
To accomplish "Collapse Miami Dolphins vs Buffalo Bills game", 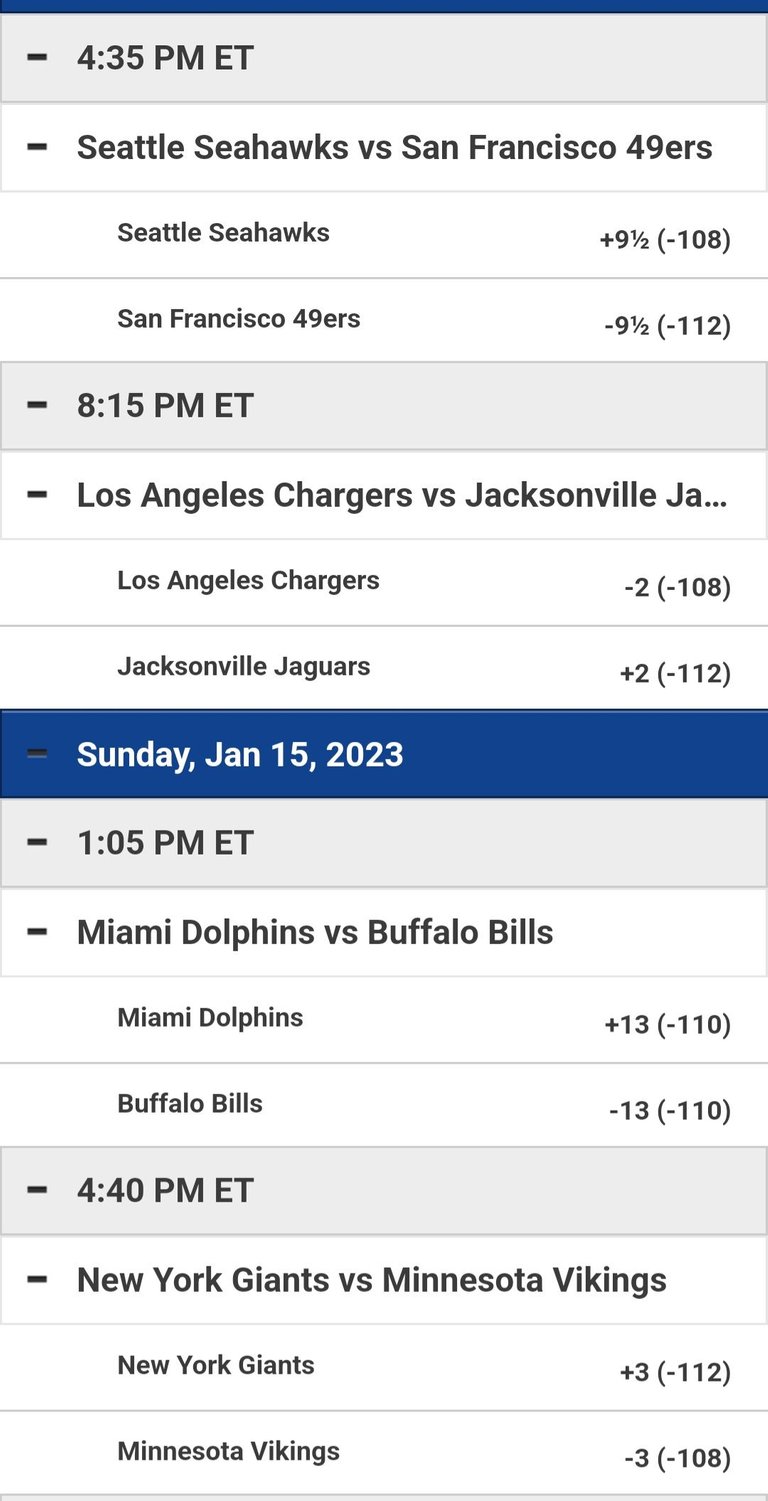I will click(x=37, y=931).
